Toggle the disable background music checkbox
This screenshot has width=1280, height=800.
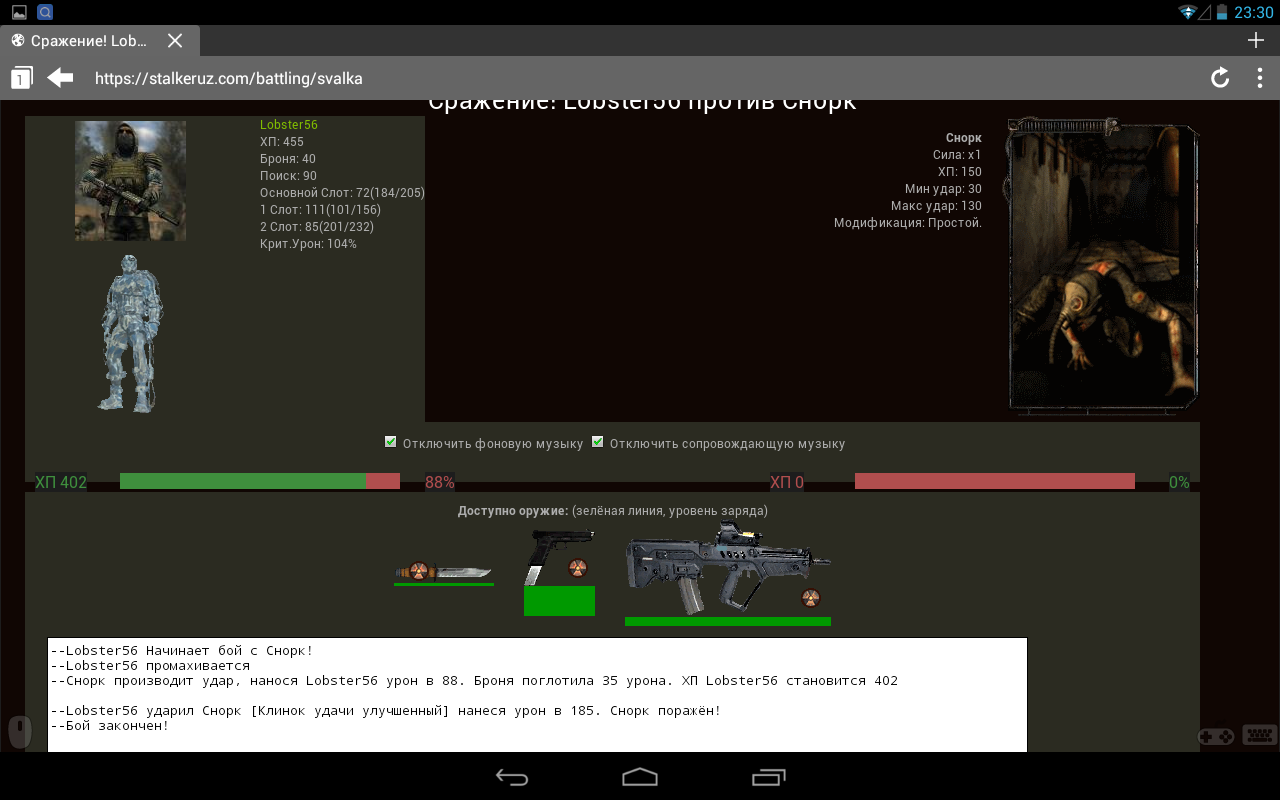pos(391,442)
